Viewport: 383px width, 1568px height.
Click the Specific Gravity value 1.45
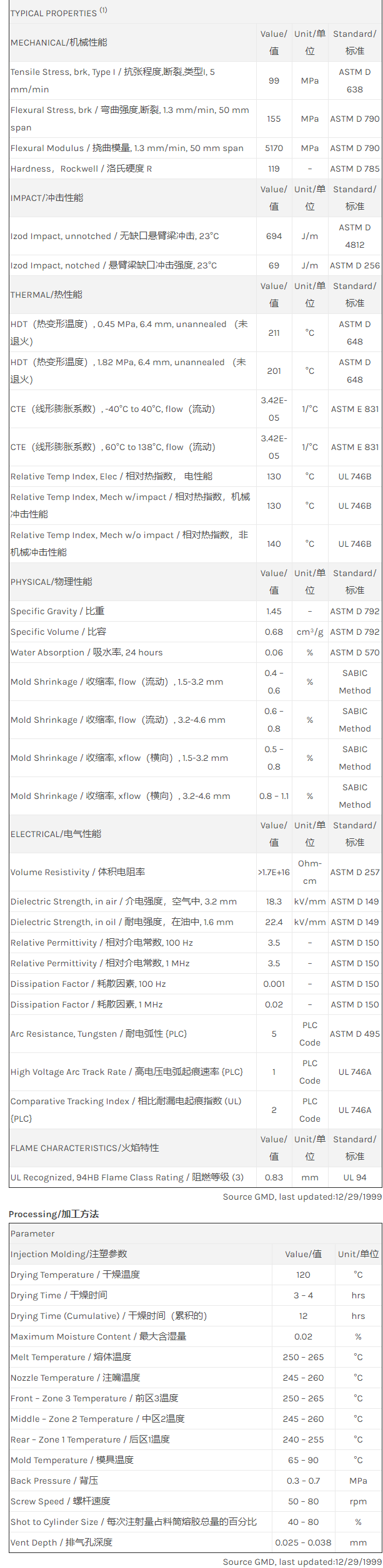[274, 611]
